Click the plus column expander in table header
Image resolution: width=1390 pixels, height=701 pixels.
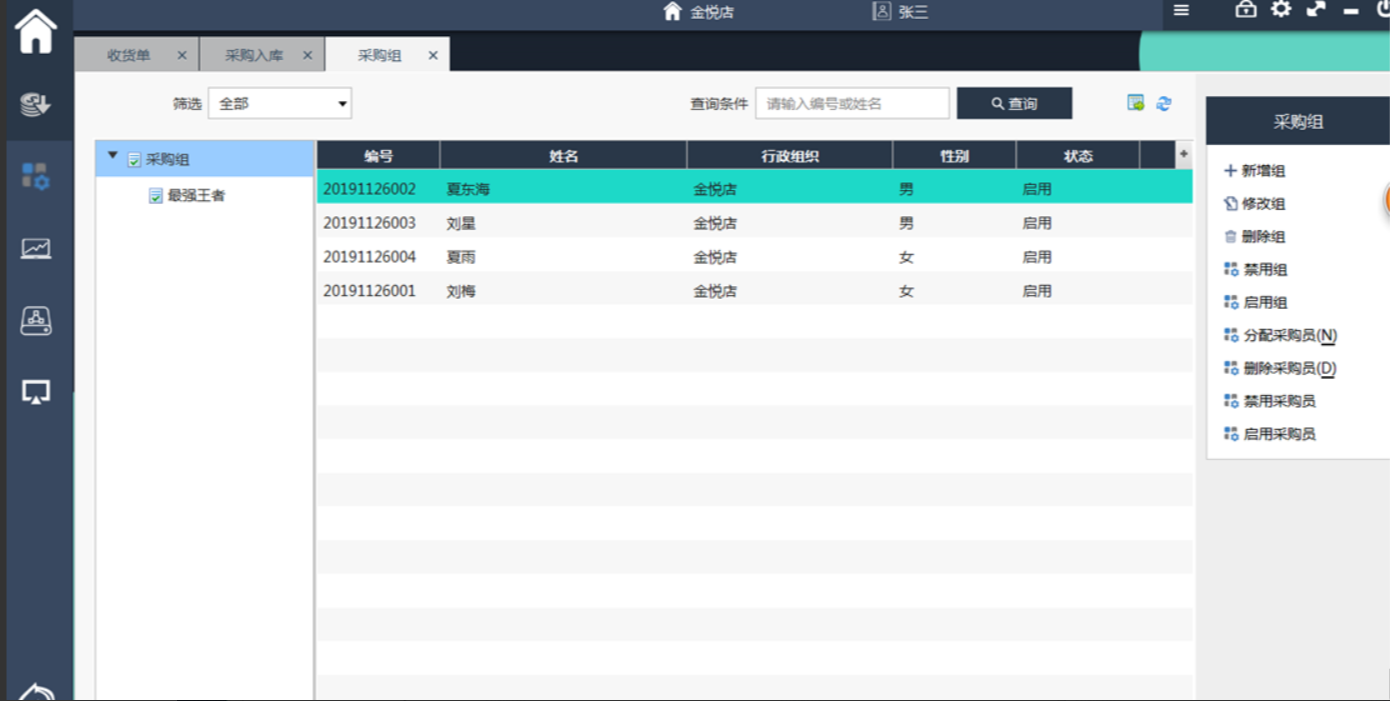[1184, 154]
